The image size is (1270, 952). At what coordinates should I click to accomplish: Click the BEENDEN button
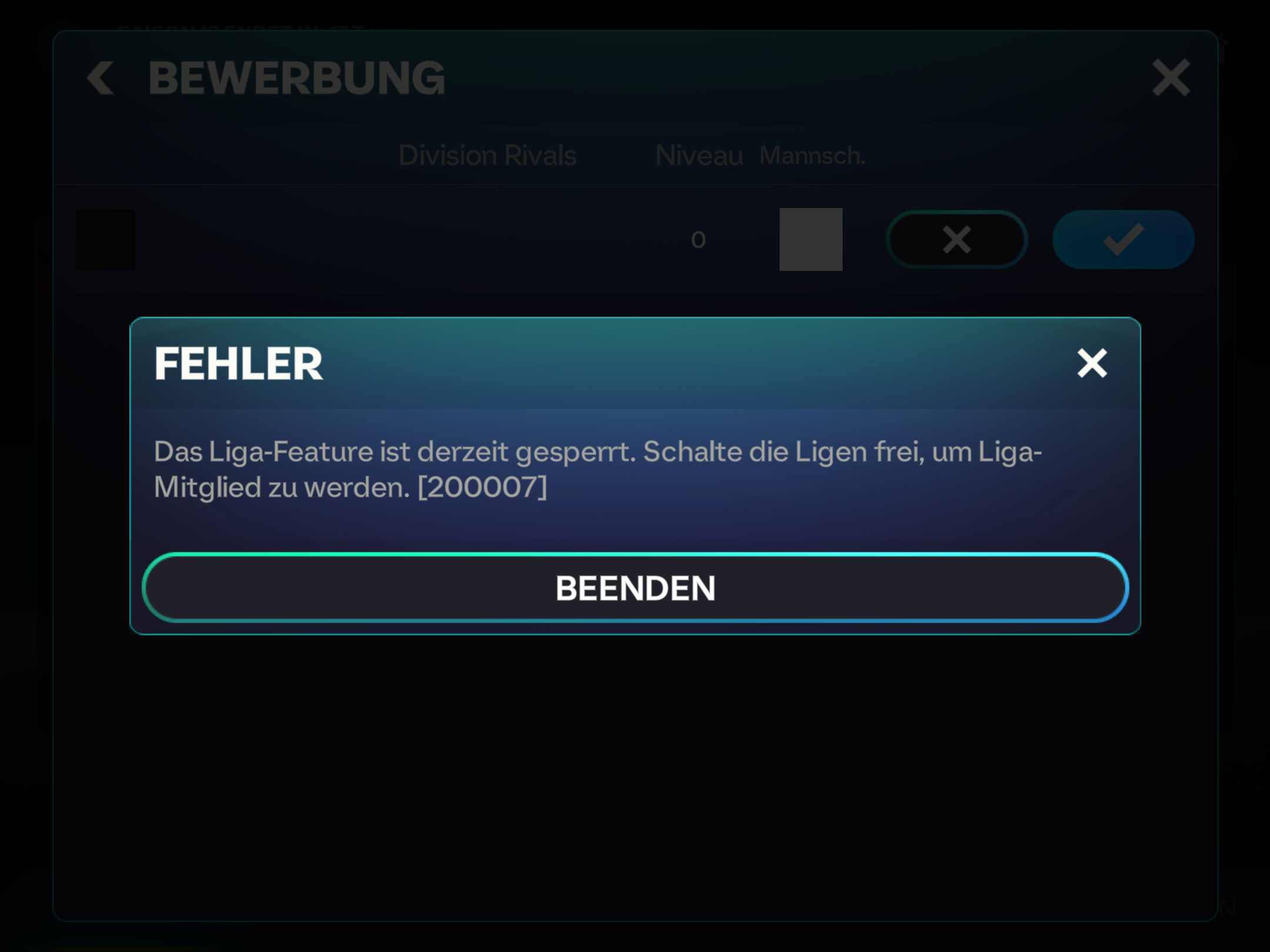[635, 588]
